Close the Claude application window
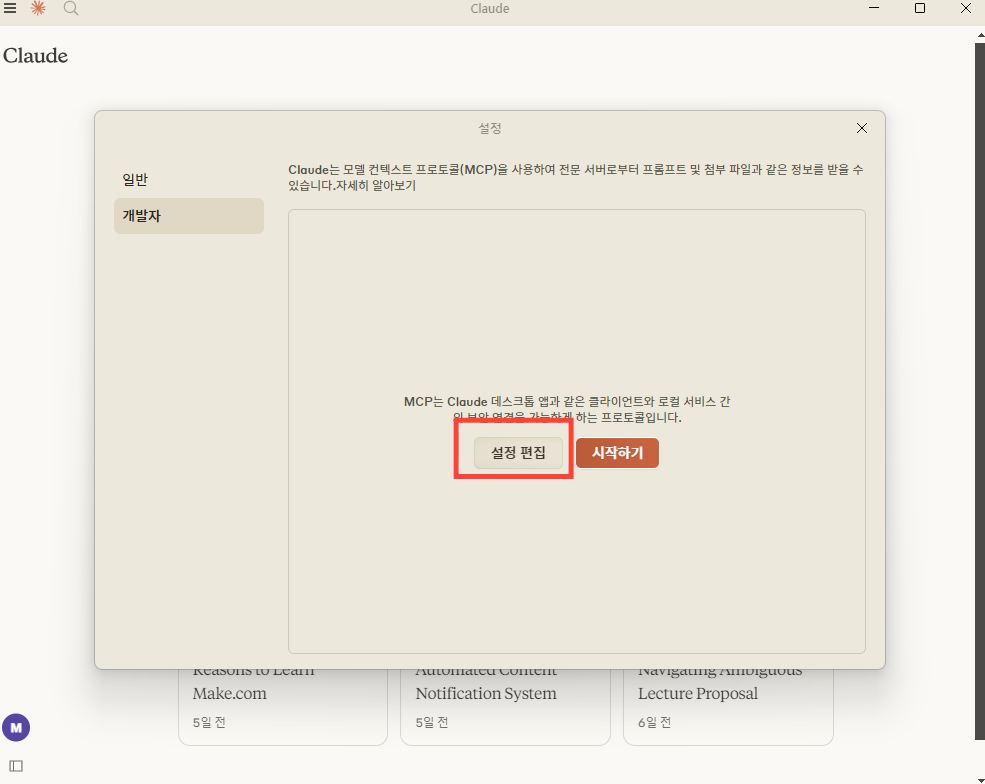The image size is (985, 784). click(x=966, y=8)
